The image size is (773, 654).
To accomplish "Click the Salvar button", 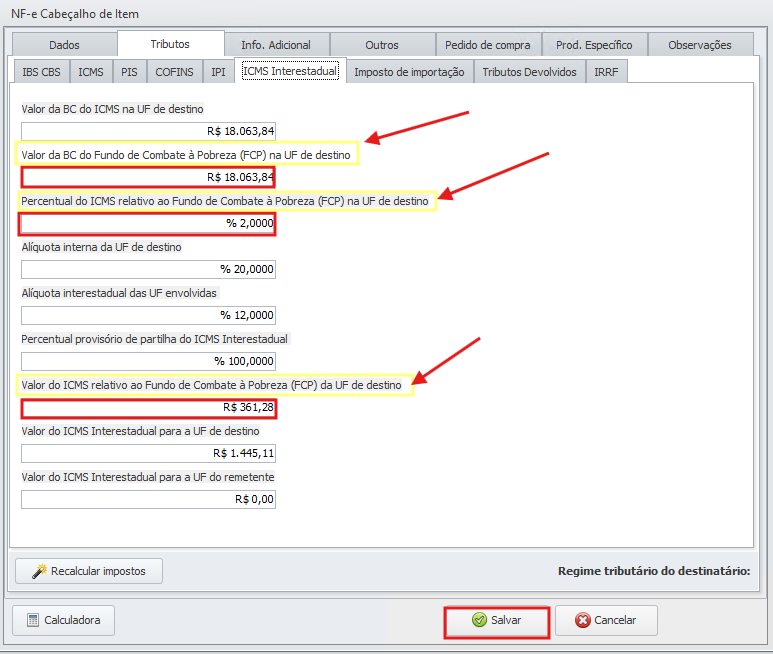I will [496, 620].
